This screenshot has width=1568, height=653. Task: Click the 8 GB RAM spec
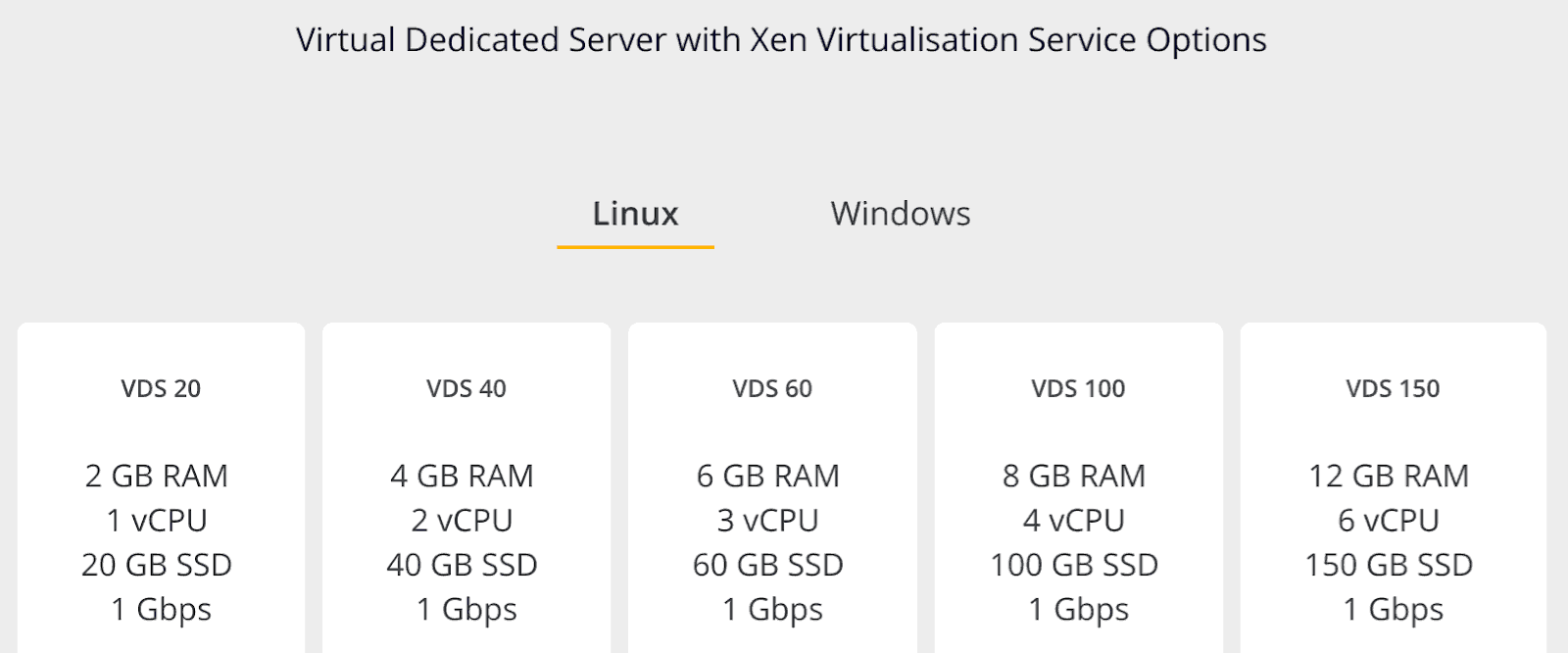pyautogui.click(x=1074, y=476)
